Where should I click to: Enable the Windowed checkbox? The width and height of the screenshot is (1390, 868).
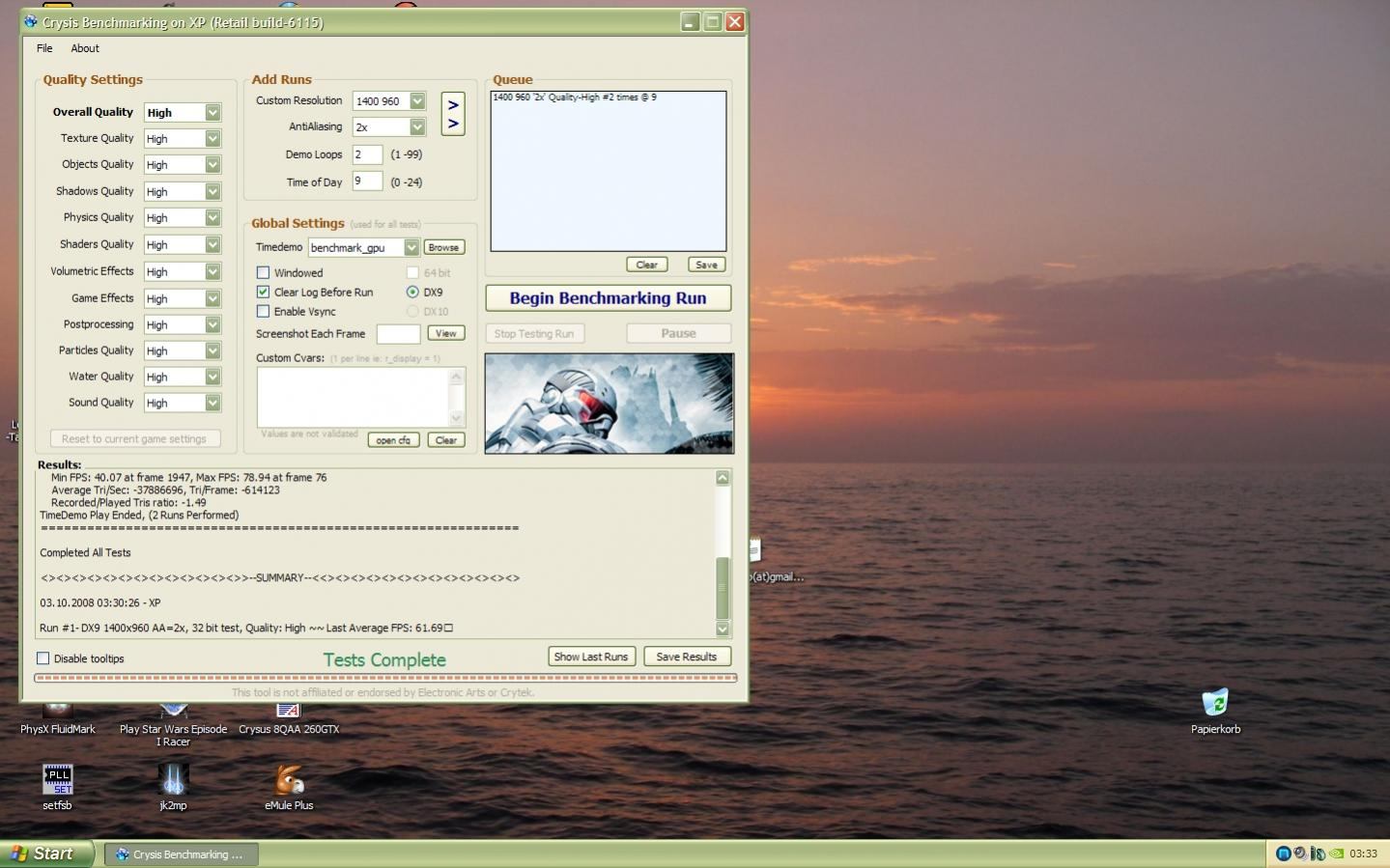point(263,273)
